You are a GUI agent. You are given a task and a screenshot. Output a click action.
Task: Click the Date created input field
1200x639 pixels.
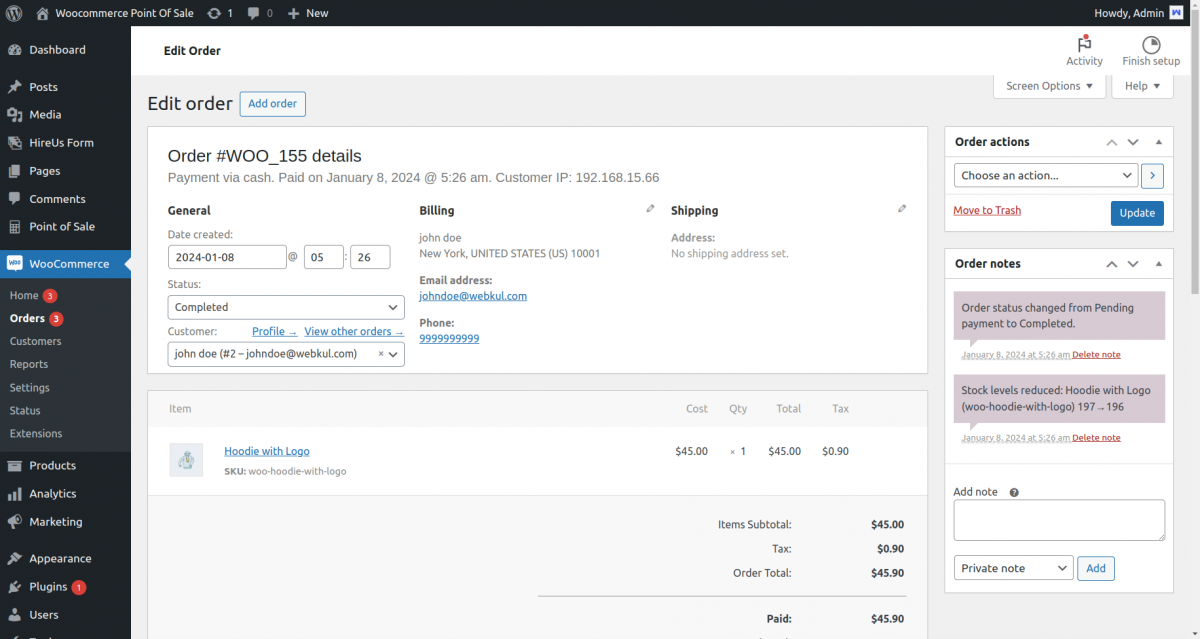(227, 257)
